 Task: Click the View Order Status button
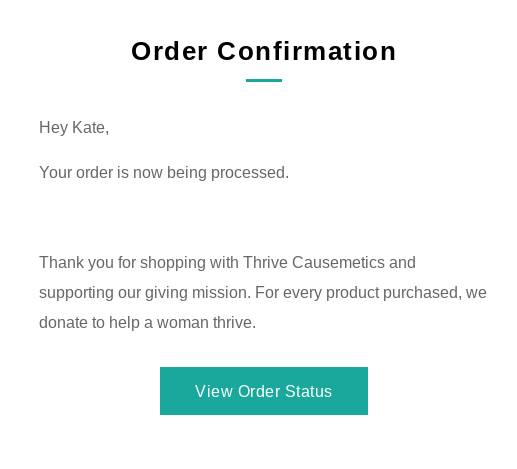(x=264, y=391)
